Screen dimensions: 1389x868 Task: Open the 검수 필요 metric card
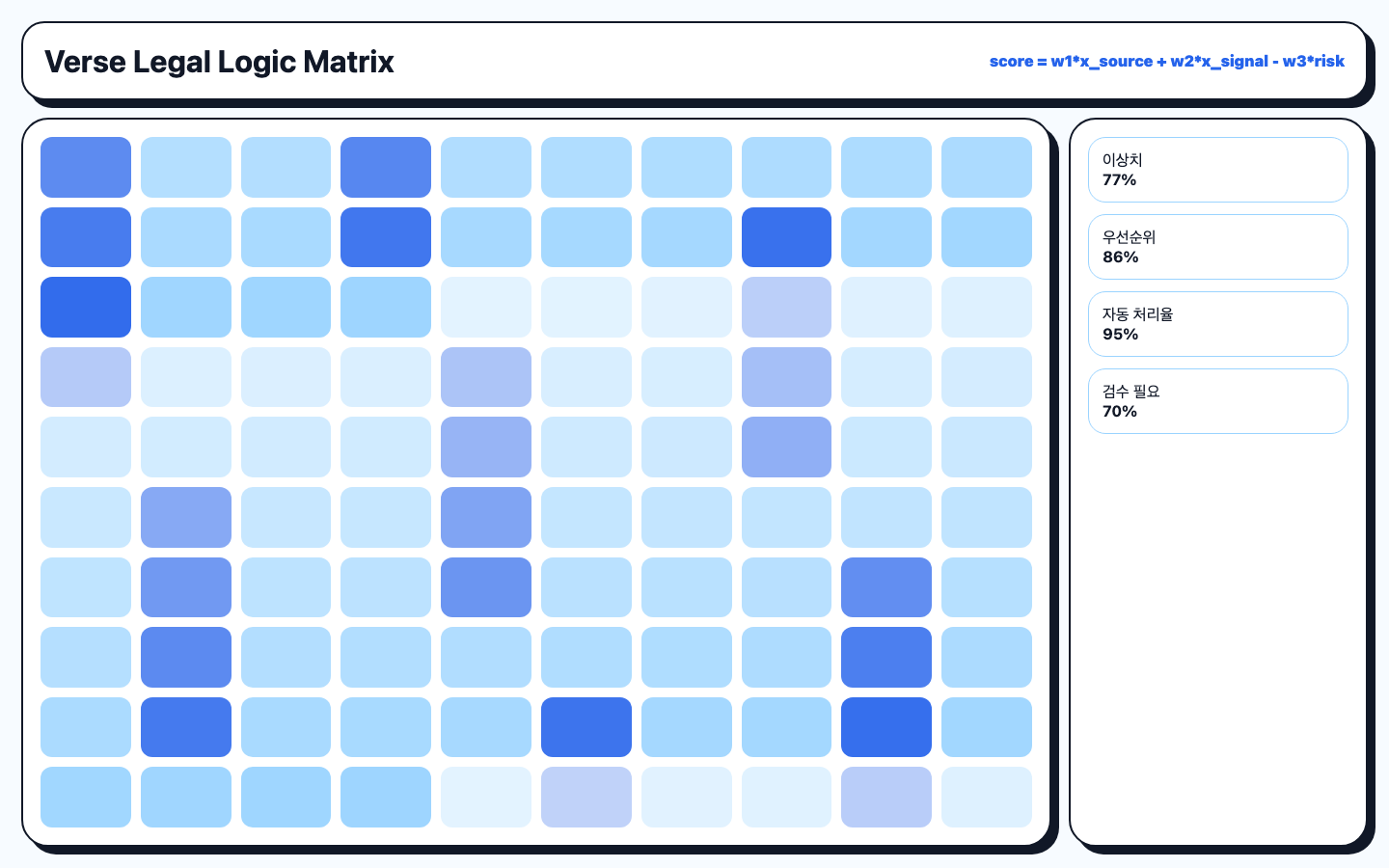pyautogui.click(x=1218, y=401)
